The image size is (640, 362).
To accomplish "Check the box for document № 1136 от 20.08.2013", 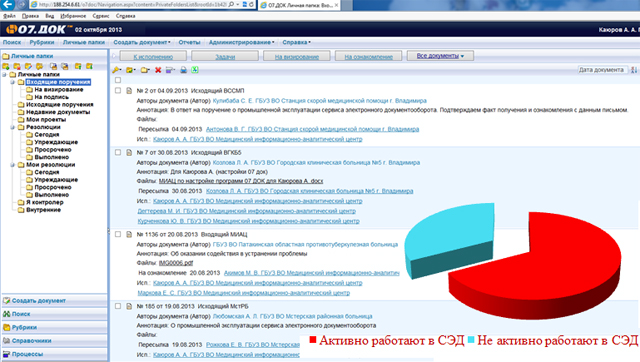I will point(118,234).
